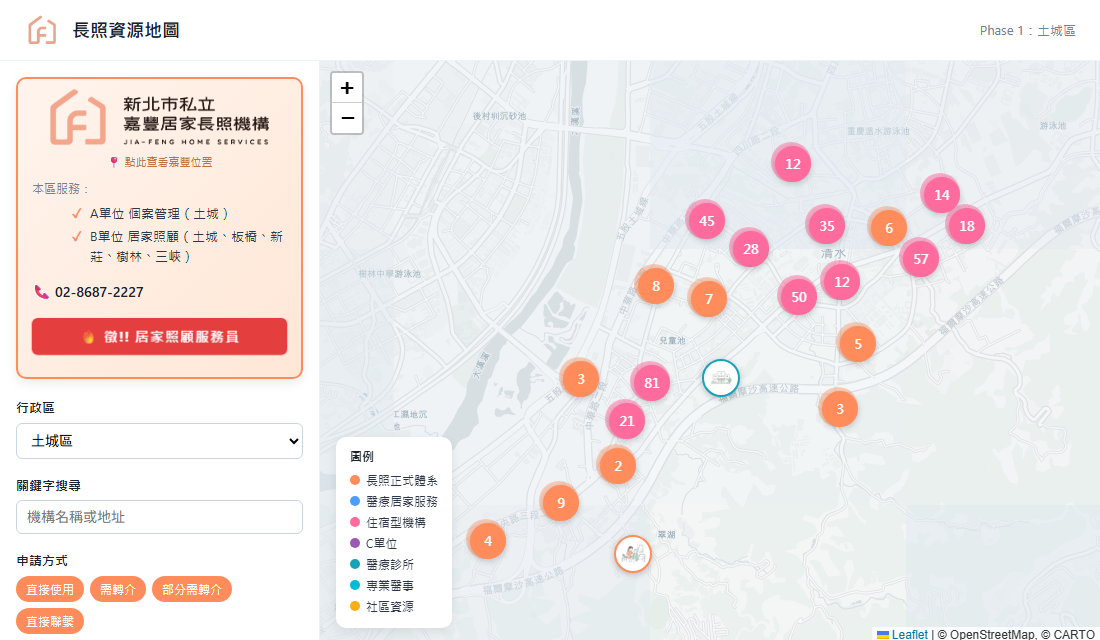Click the orange 長照正式體系 legend dot
1100x640 pixels.
tap(355, 481)
